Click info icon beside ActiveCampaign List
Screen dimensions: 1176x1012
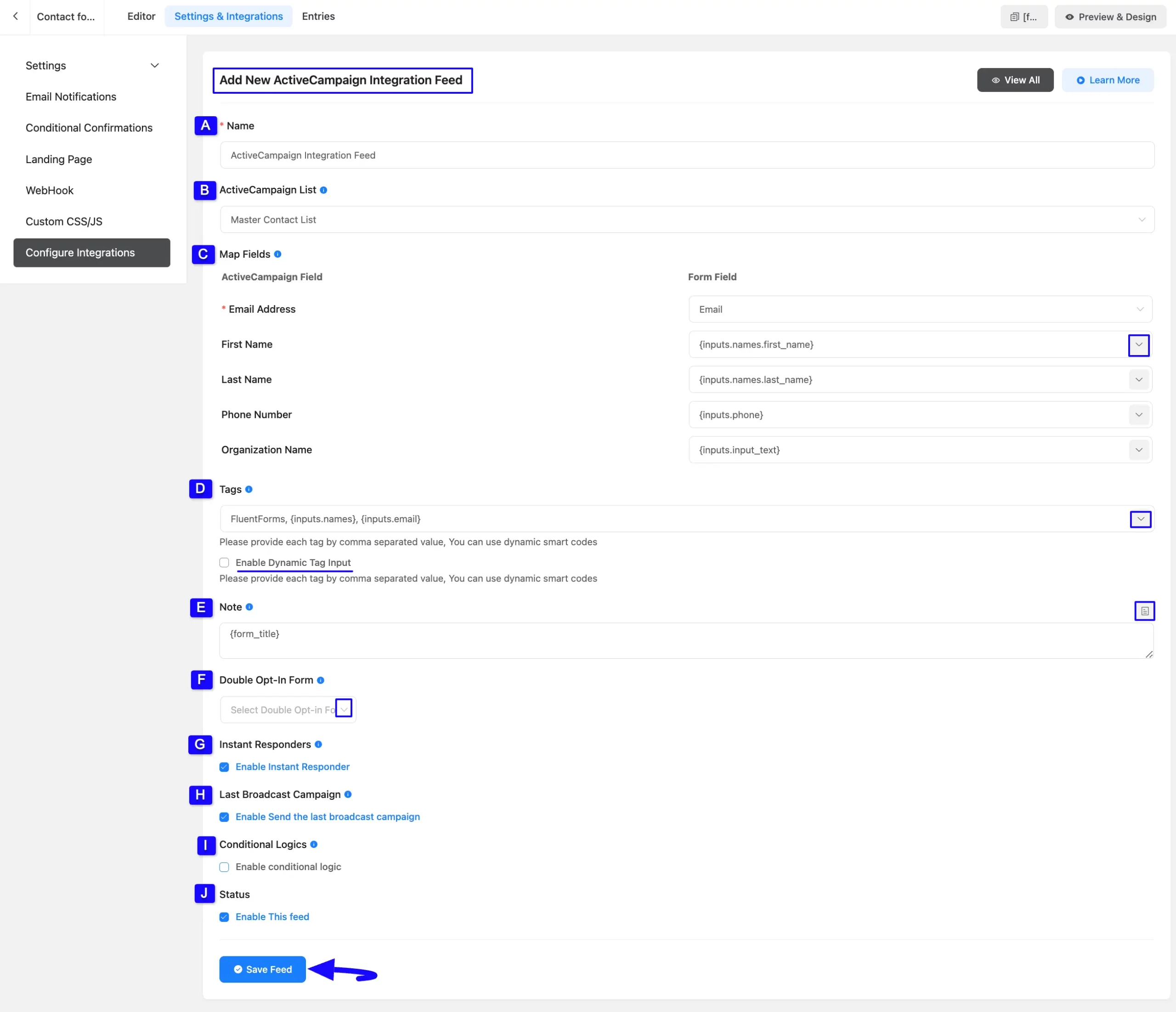coord(323,190)
